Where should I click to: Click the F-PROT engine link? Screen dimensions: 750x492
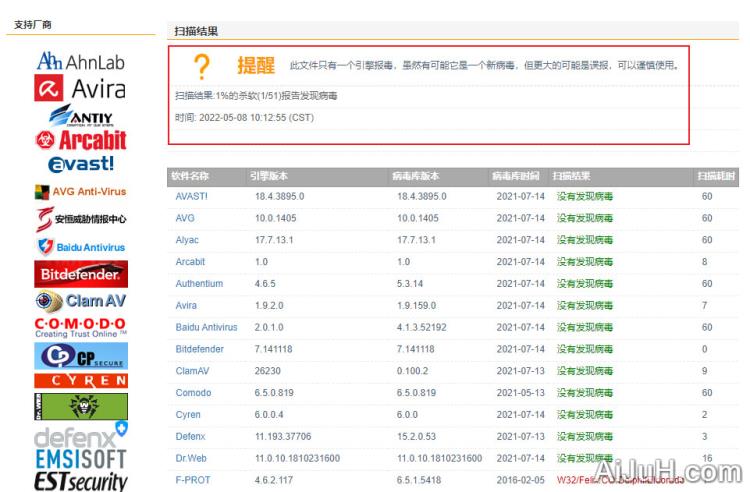coord(191,480)
